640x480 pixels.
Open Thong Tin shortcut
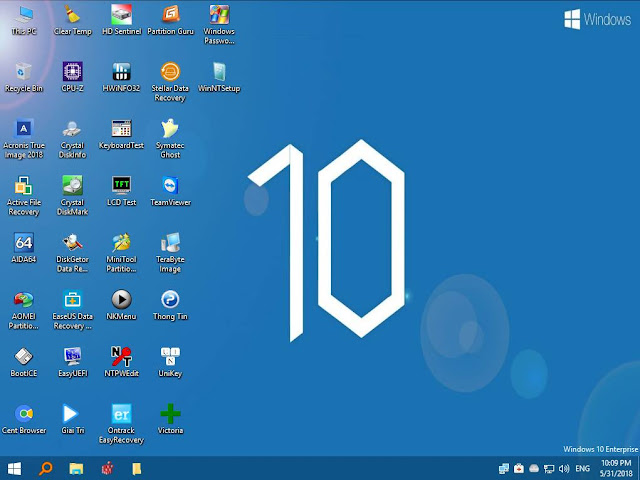click(x=170, y=305)
